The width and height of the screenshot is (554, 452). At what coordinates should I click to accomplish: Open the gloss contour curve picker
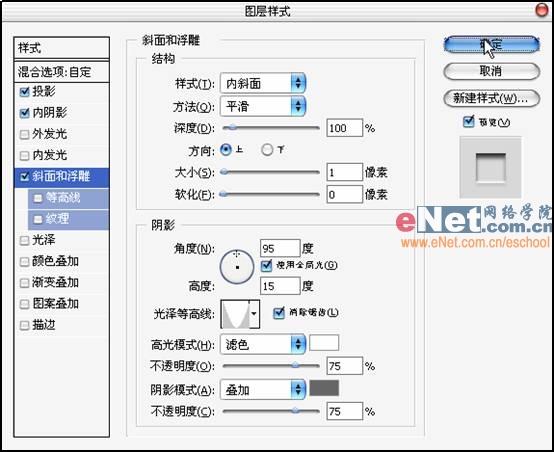[235, 314]
